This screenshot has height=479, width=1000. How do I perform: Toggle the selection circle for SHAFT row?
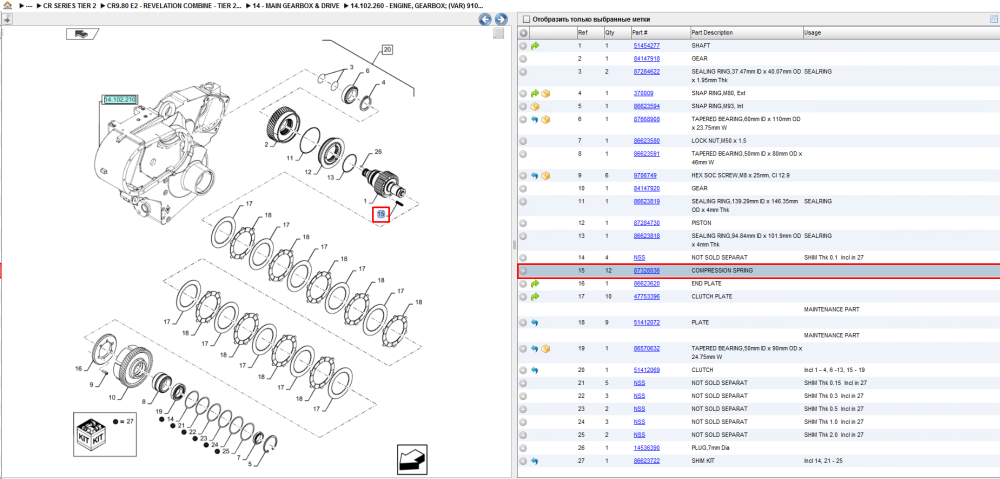coord(523,46)
